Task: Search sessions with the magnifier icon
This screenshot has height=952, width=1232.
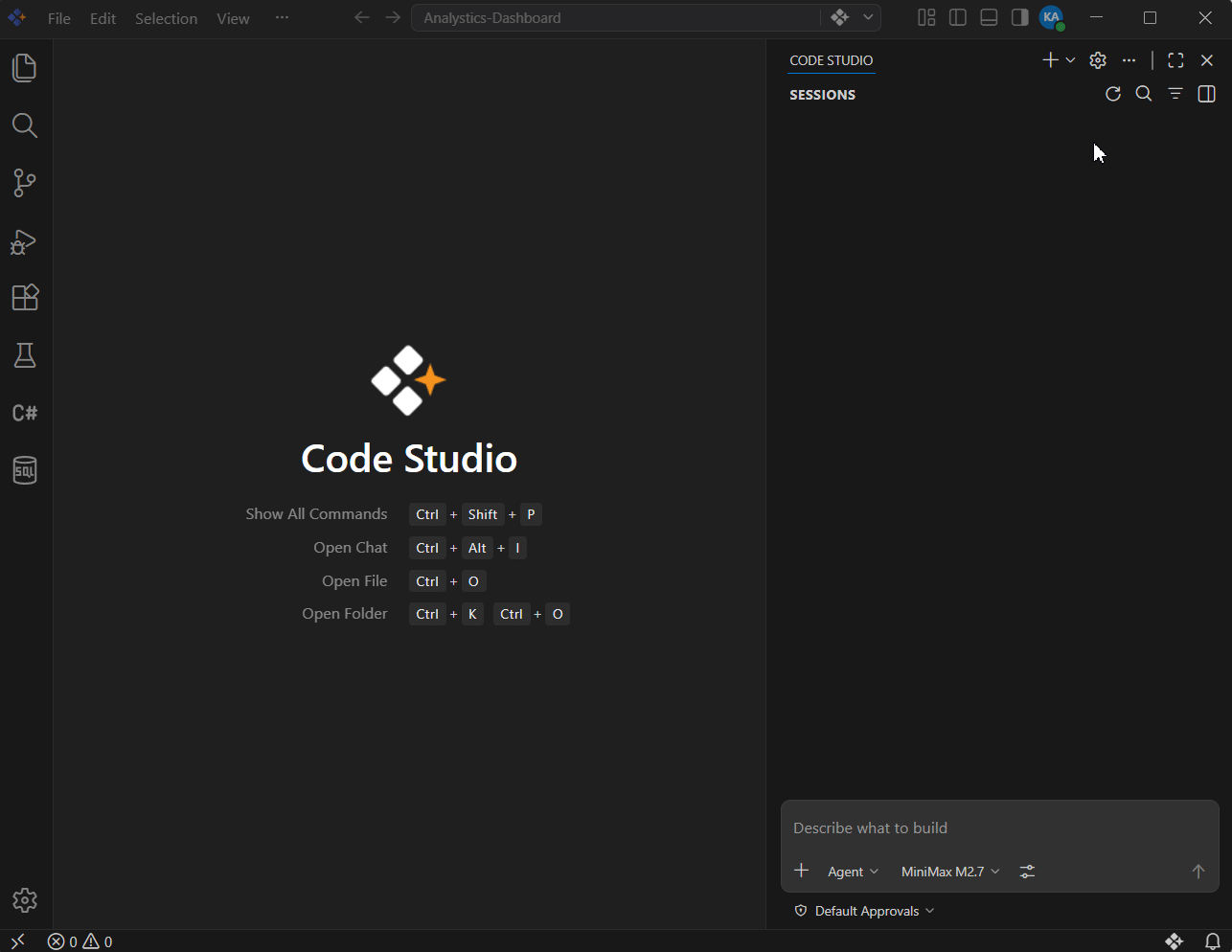Action: pyautogui.click(x=1144, y=94)
